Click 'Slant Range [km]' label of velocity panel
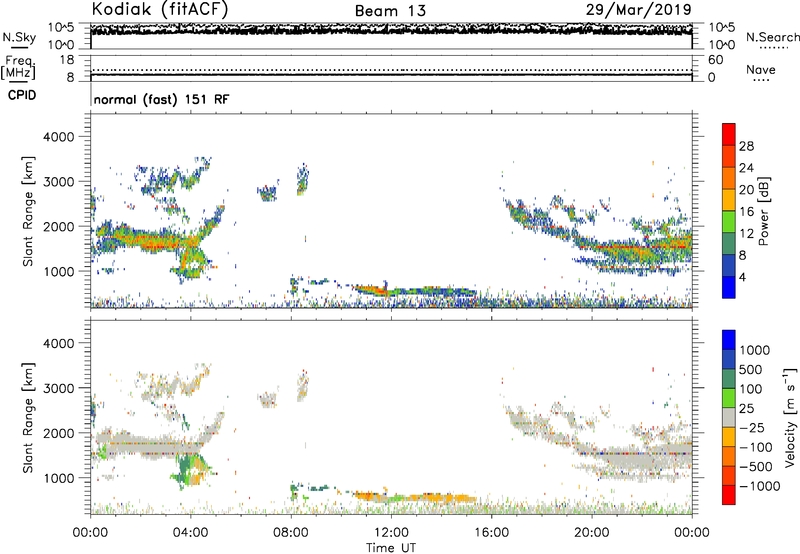 click(28, 418)
